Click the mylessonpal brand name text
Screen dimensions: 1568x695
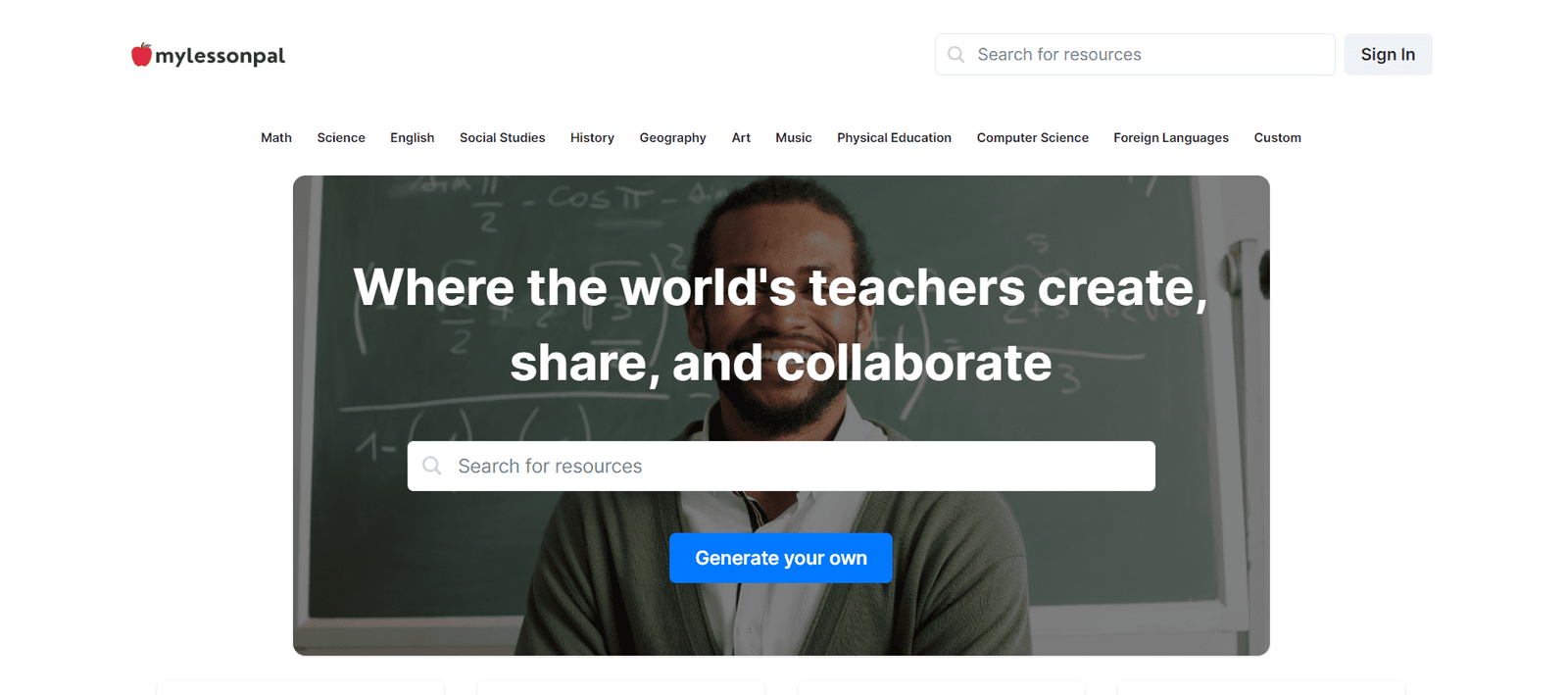tap(220, 56)
